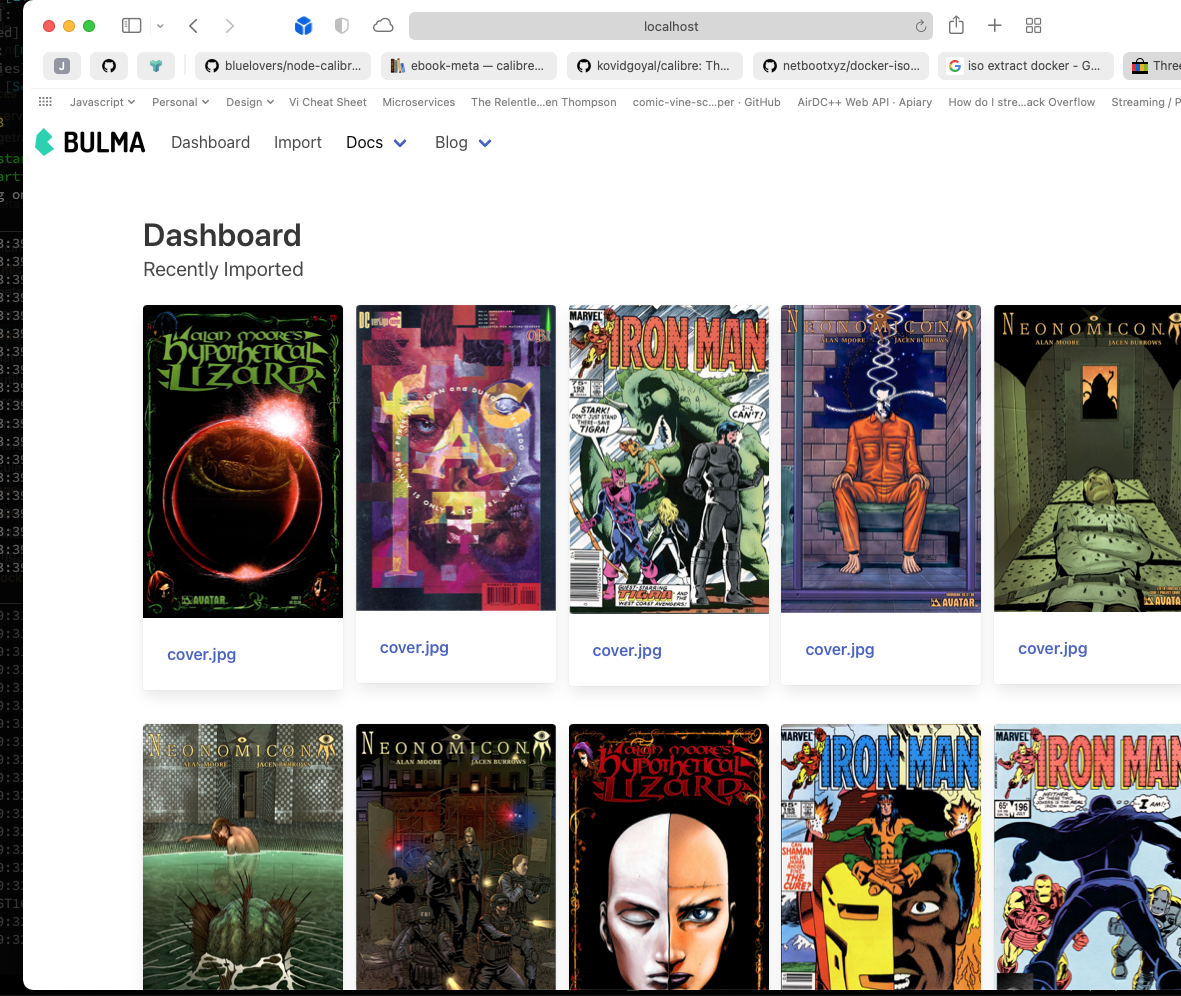Open the Share sheet icon

(956, 26)
